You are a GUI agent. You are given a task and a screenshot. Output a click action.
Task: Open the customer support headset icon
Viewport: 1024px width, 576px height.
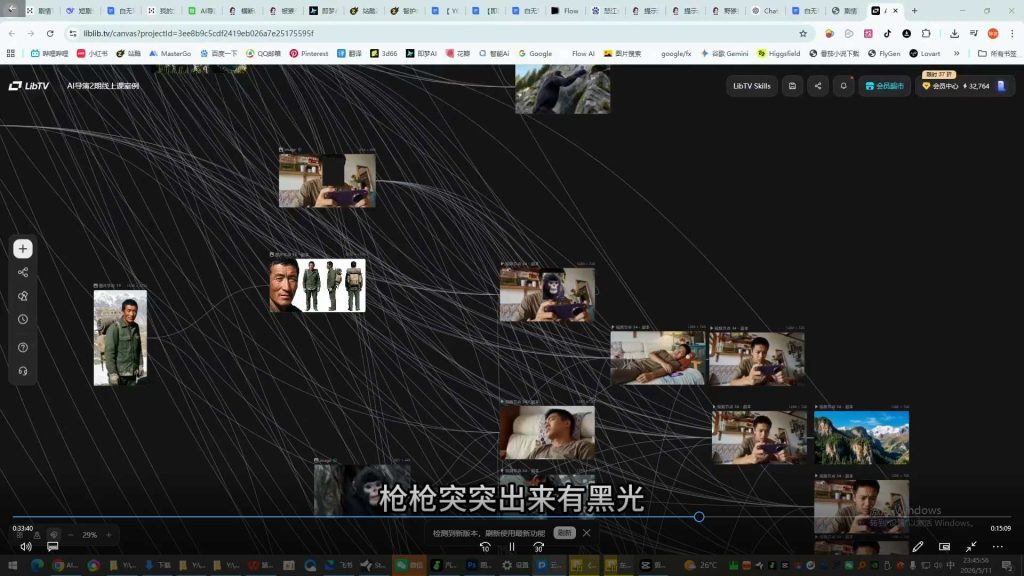tap(23, 371)
